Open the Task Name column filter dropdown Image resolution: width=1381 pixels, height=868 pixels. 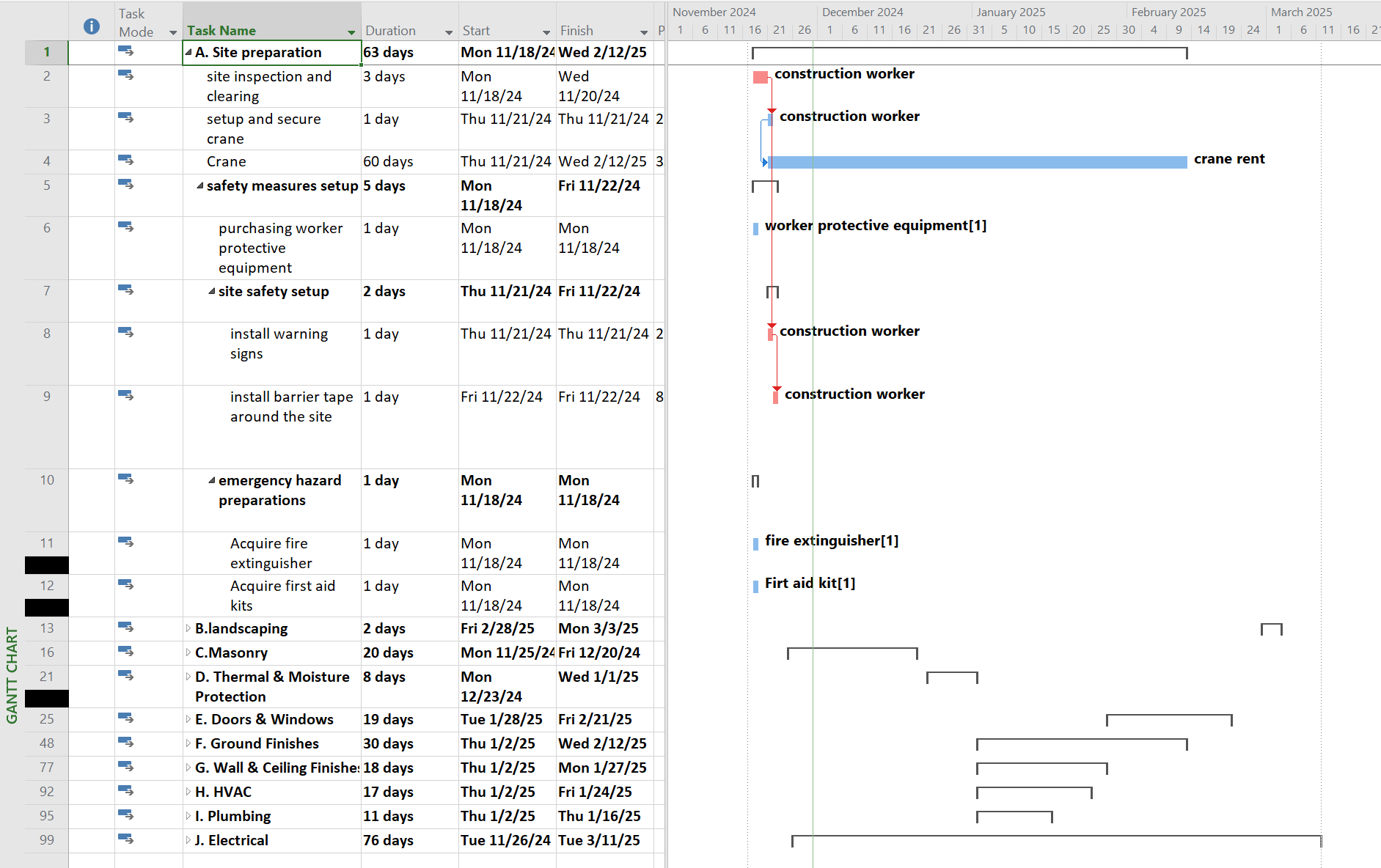[x=351, y=32]
